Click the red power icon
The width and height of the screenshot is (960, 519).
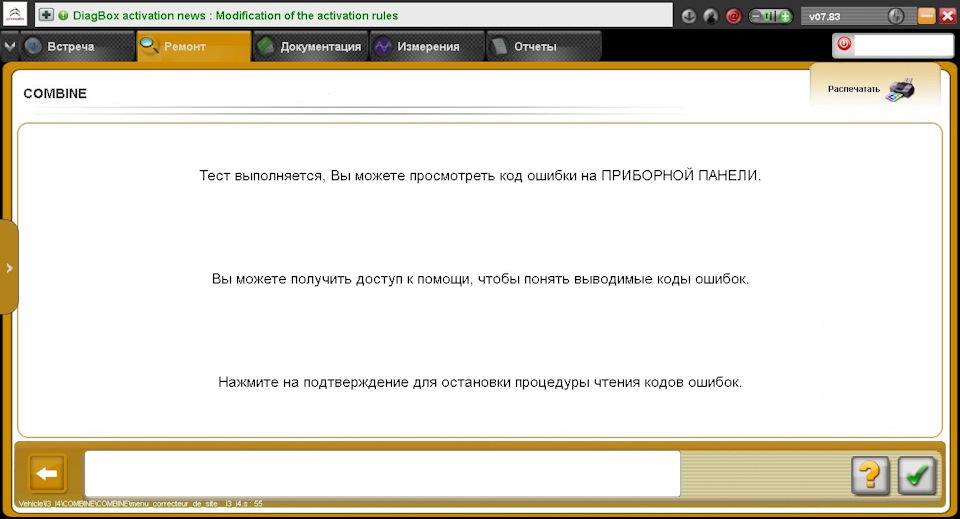844,44
